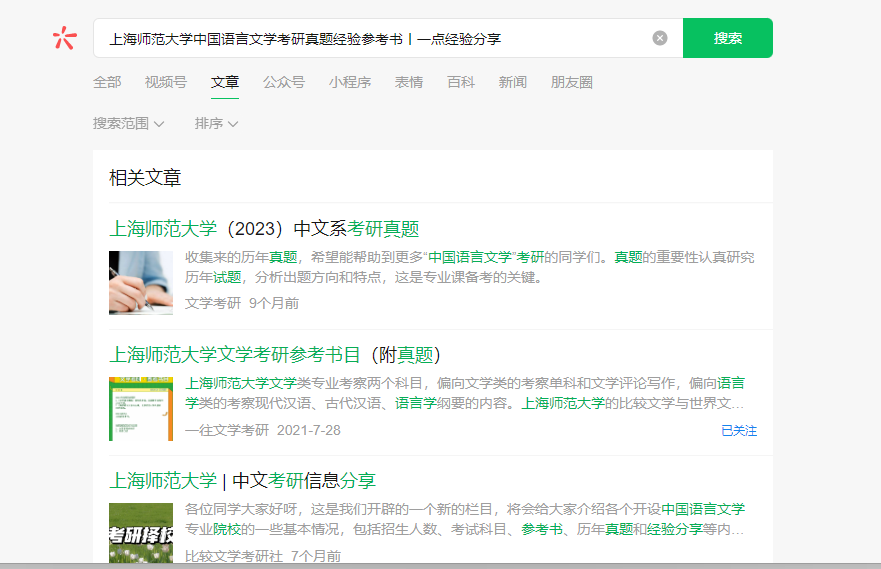Click the summary starting 上海师范大学文学类专业
The width and height of the screenshot is (881, 569).
point(465,393)
